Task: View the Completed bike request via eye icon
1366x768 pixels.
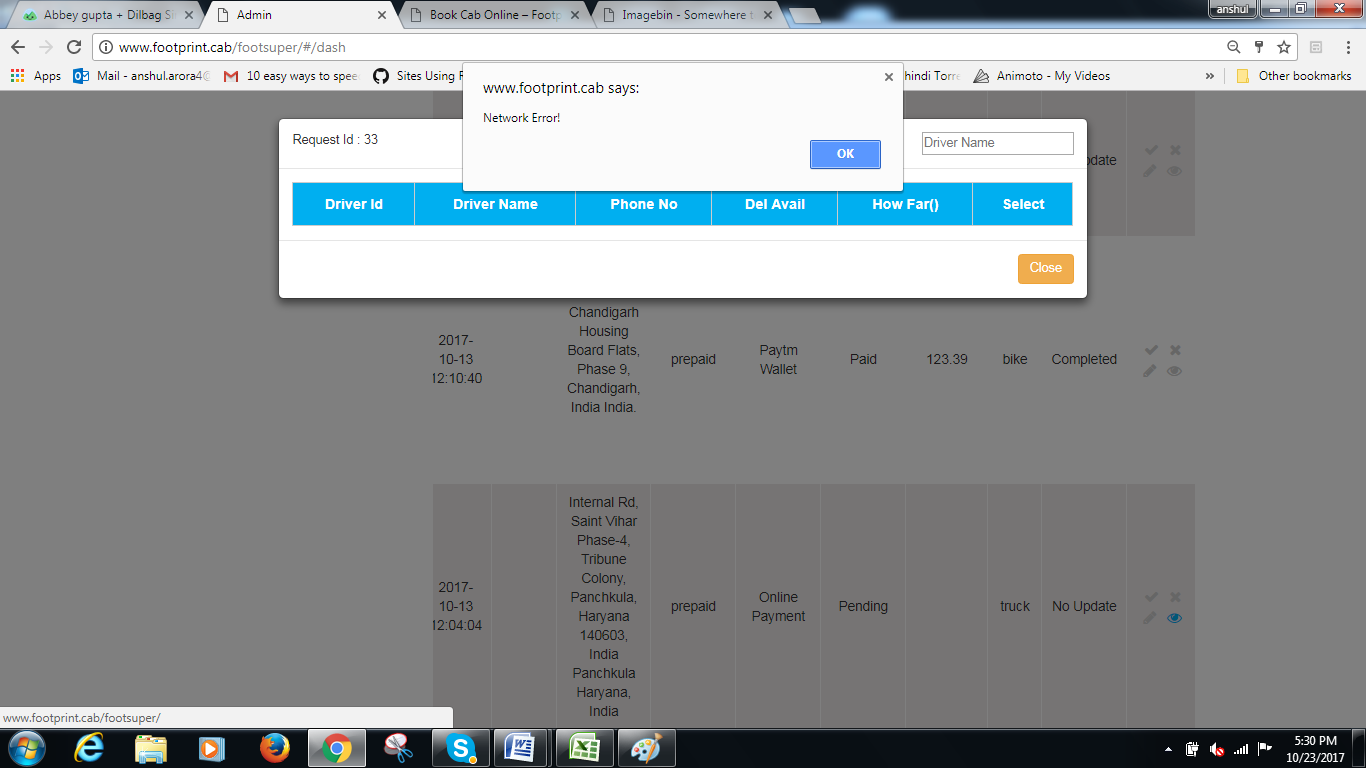Action: 1175,371
